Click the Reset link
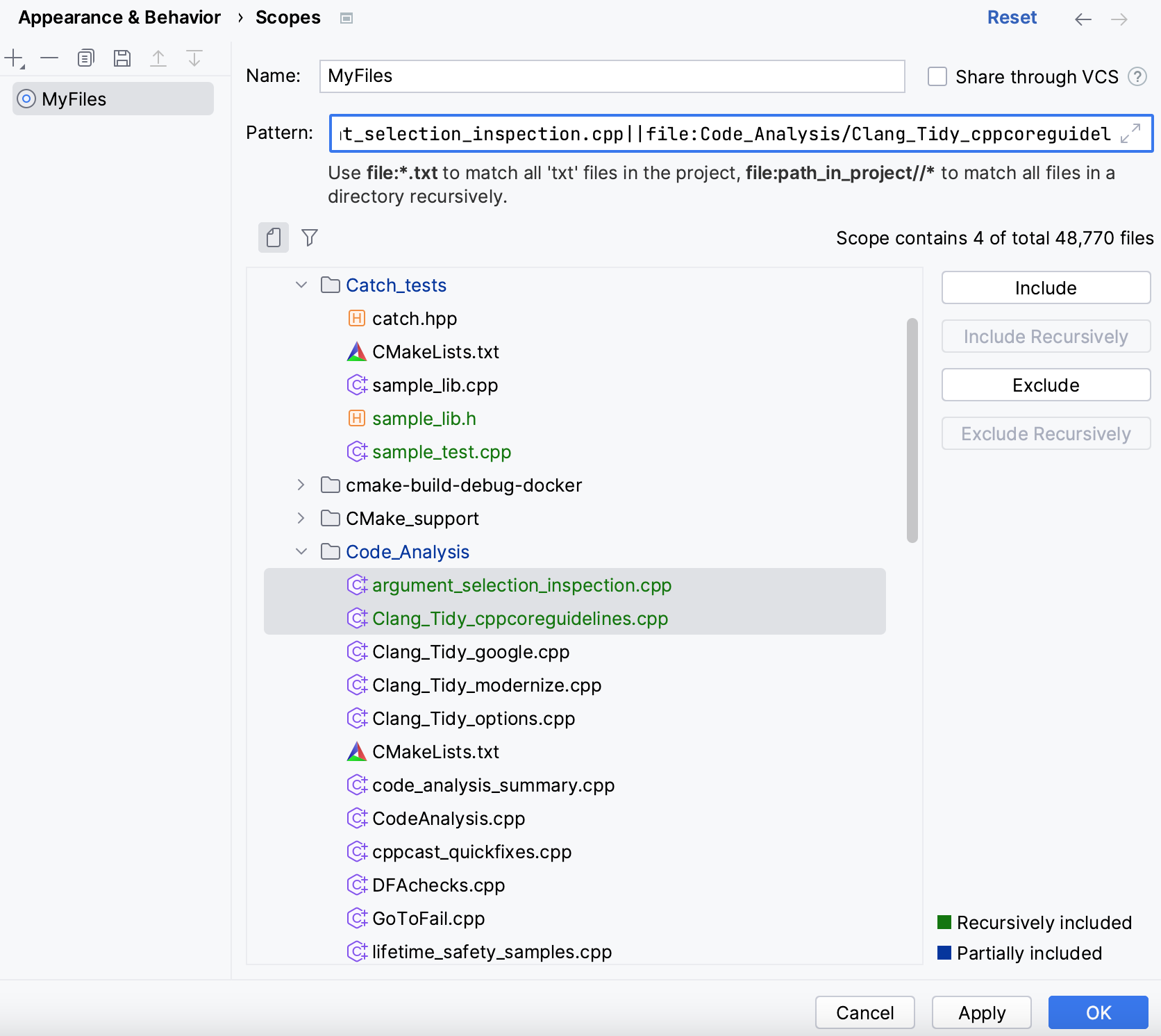Viewport: 1161px width, 1036px height. tap(1011, 17)
